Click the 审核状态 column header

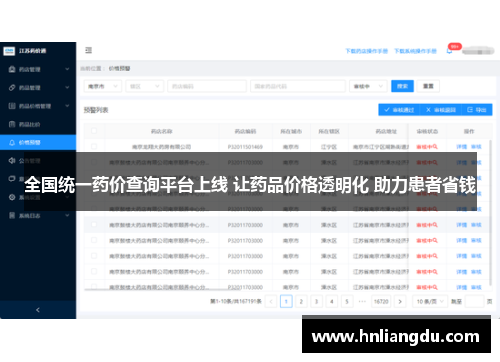pyautogui.click(x=427, y=131)
